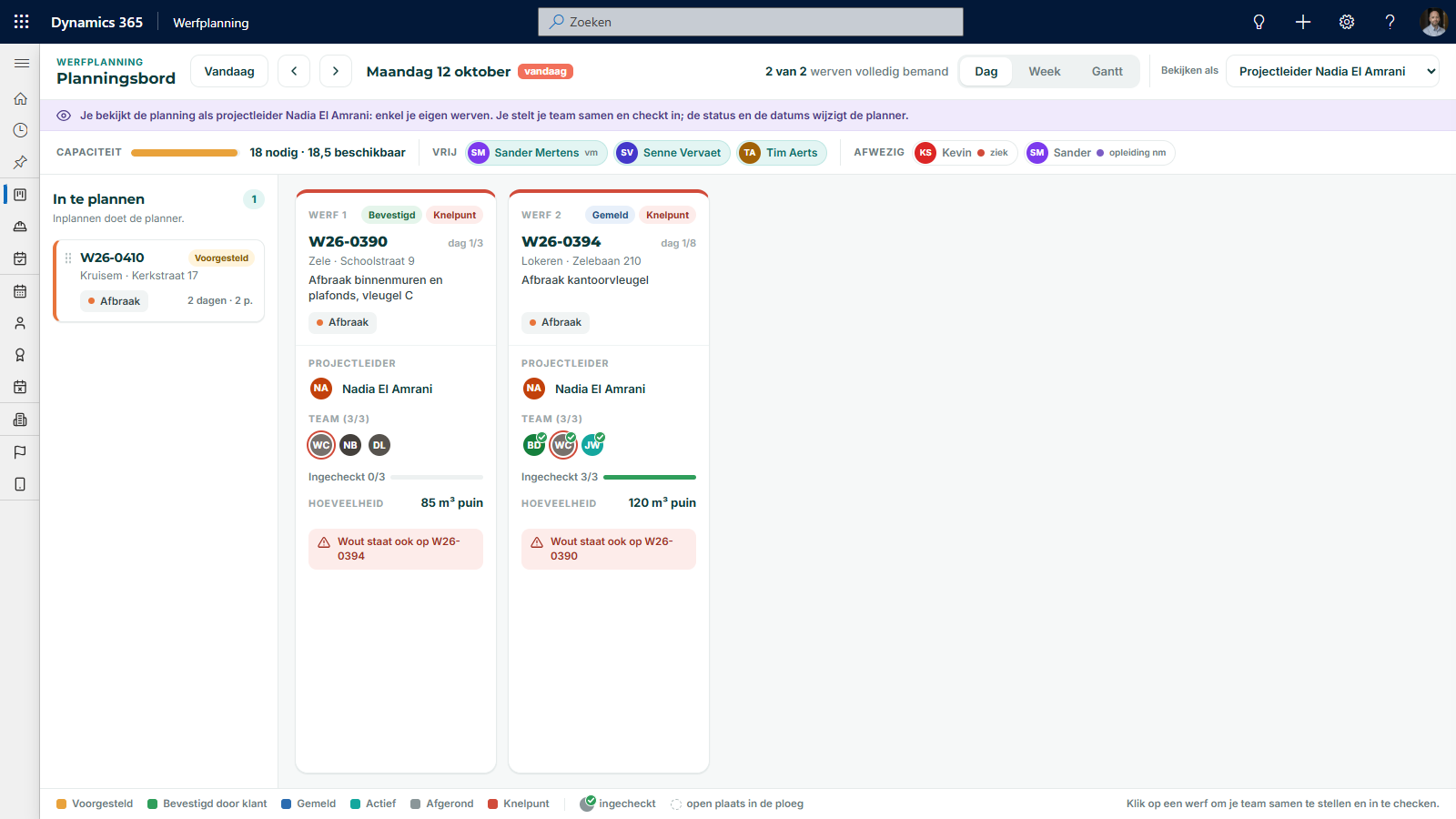Open the user profile avatar
The image size is (1456, 819).
tap(1434, 22)
